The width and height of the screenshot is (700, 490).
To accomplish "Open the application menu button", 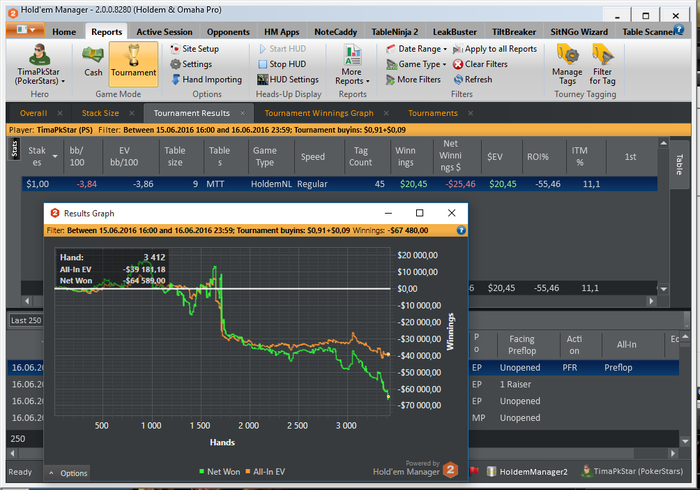I will [x=25, y=30].
